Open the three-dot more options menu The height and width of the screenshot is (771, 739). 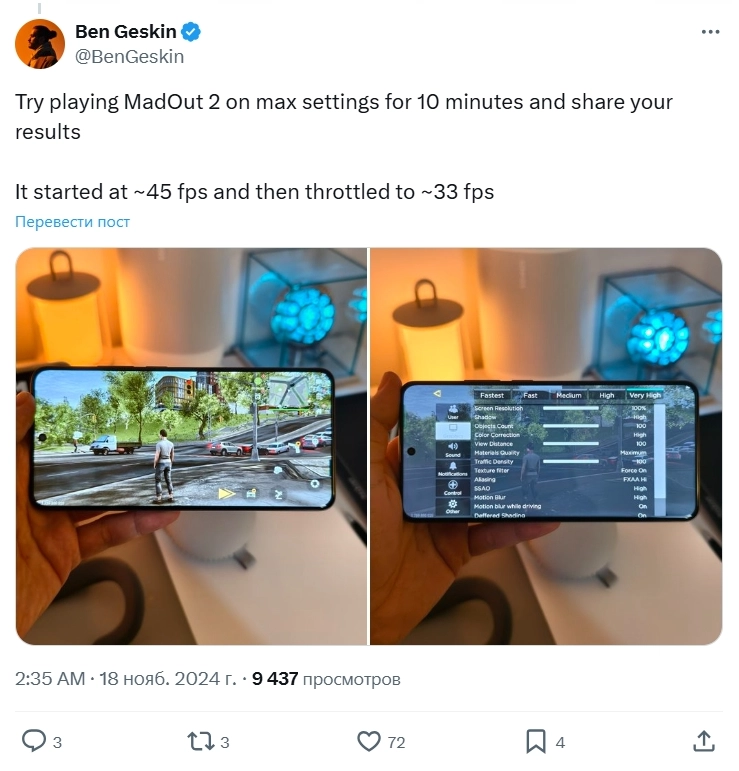[x=710, y=32]
